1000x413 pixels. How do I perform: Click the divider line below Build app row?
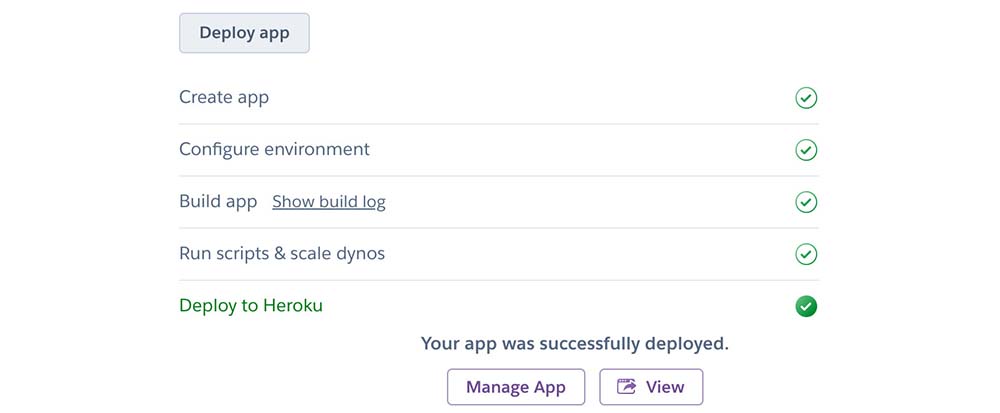498,228
